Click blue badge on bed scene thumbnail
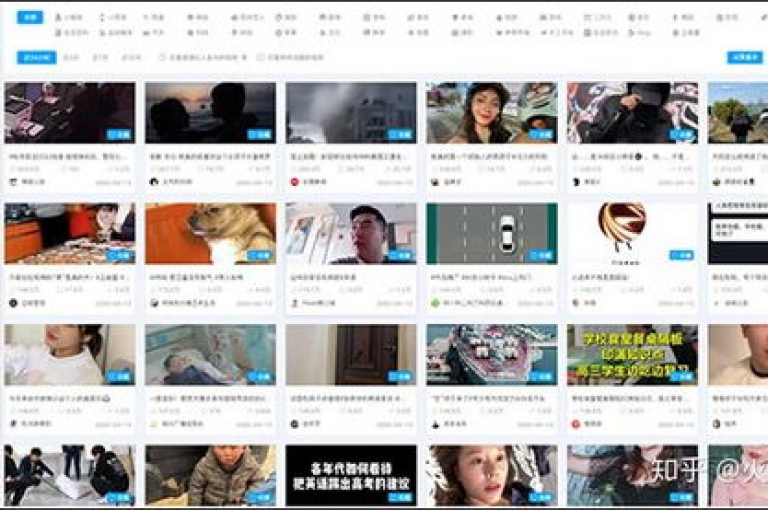The height and width of the screenshot is (510, 768). [x=260, y=376]
